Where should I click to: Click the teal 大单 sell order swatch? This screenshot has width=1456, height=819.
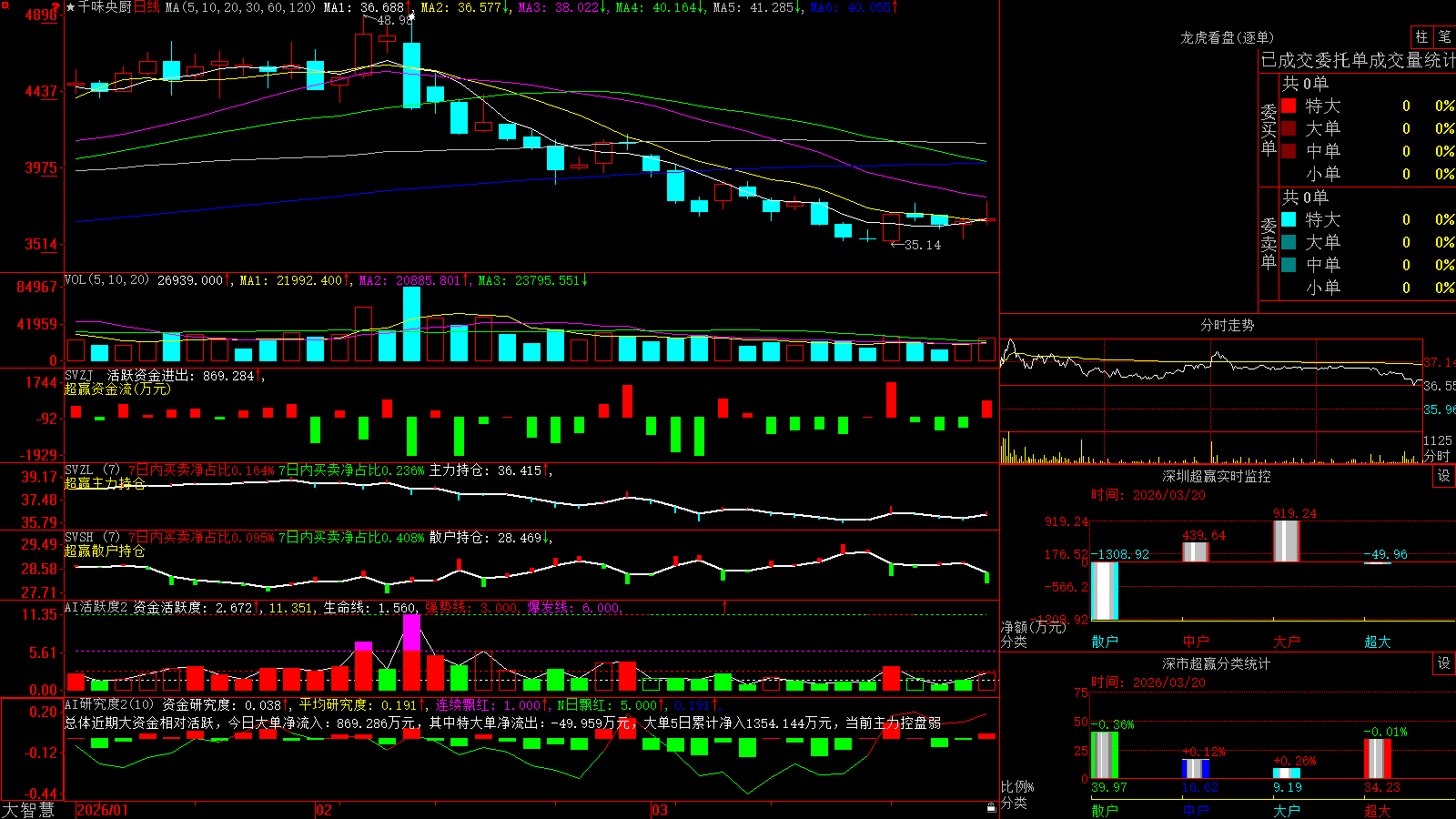pos(1289,242)
